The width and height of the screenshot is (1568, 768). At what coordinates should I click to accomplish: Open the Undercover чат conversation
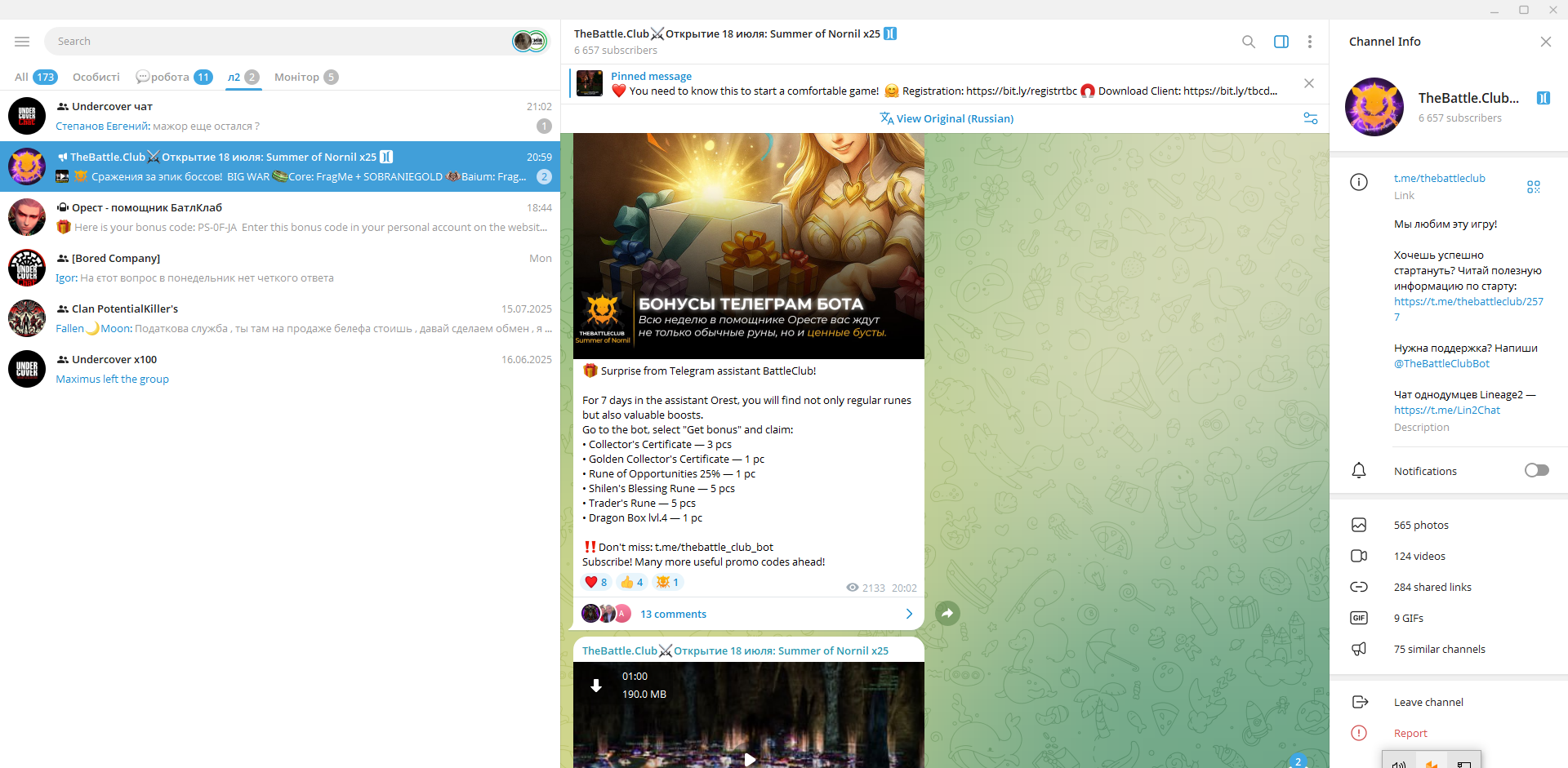[x=280, y=116]
